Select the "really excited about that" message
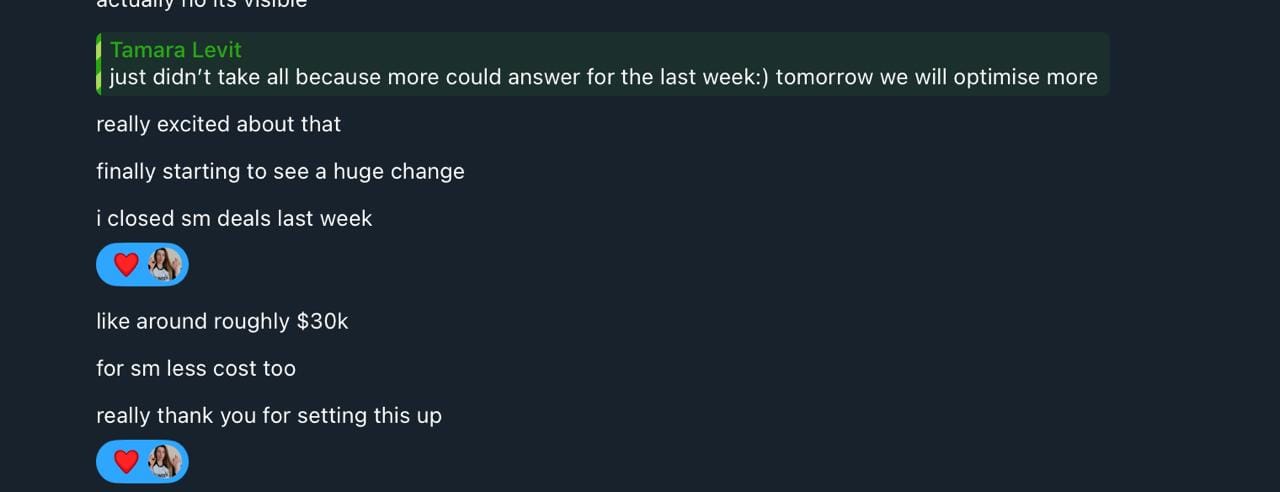 (x=218, y=124)
